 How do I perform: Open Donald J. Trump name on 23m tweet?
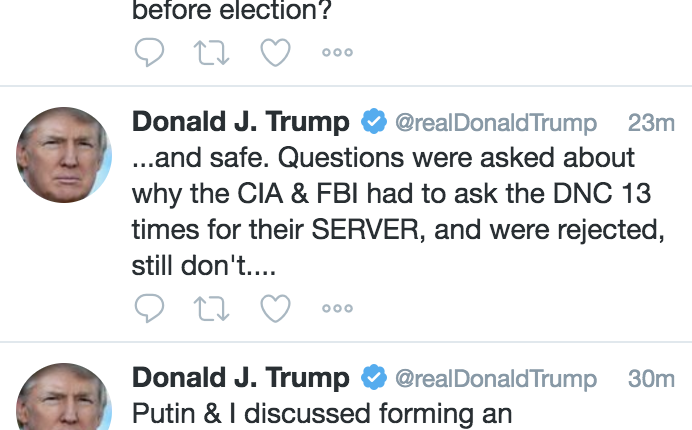pyautogui.click(x=241, y=122)
